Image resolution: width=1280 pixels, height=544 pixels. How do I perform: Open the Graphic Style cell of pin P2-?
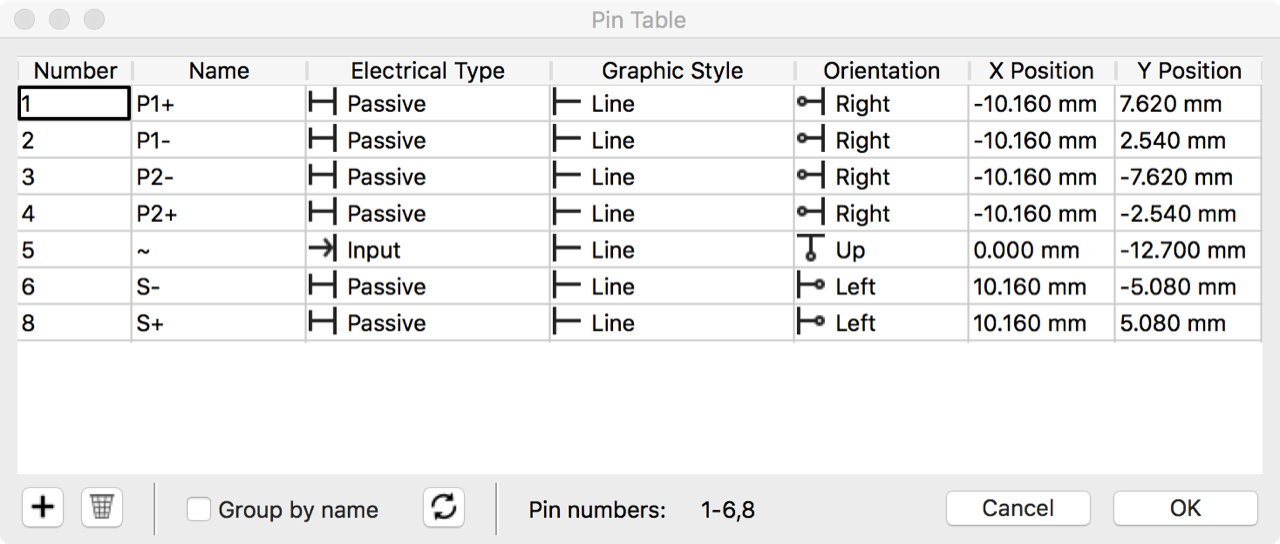click(x=672, y=177)
